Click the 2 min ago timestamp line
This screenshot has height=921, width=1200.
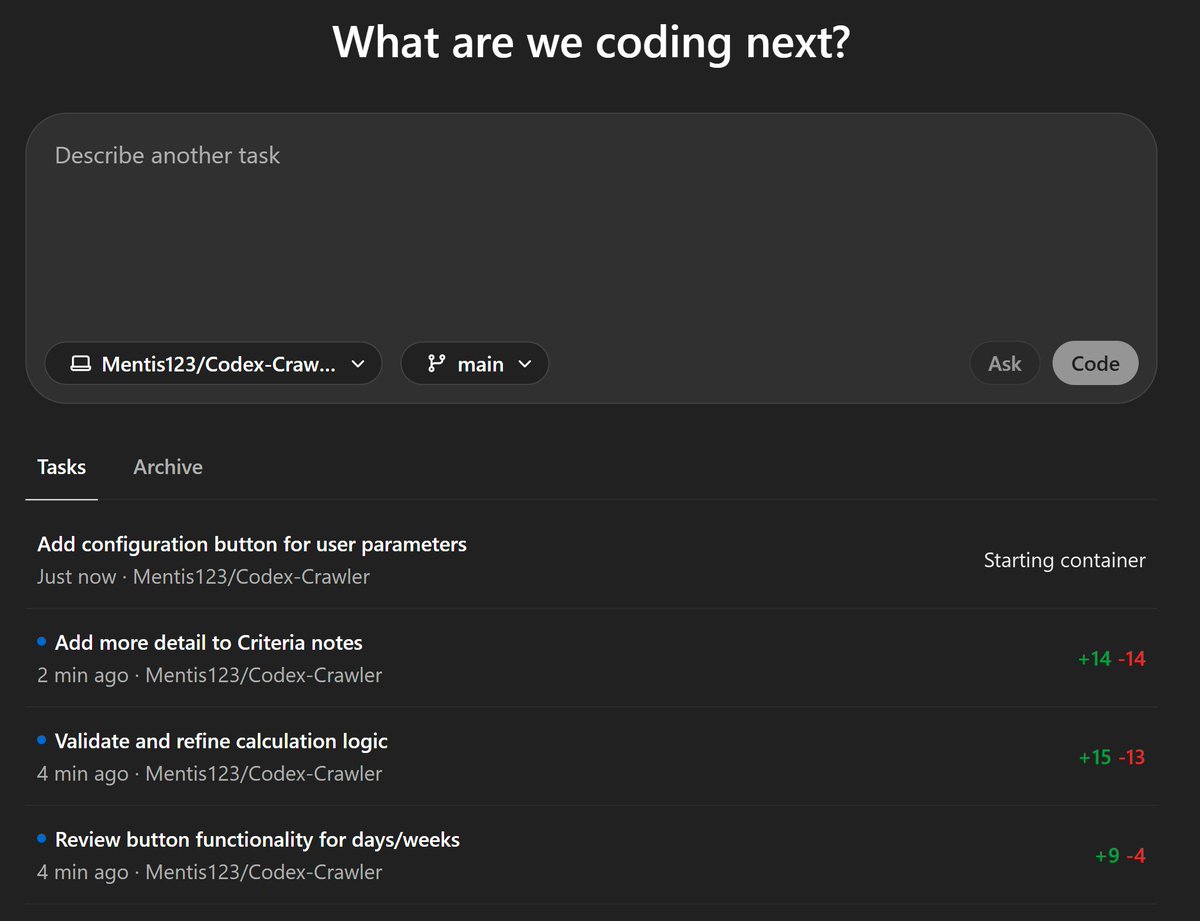click(x=209, y=675)
